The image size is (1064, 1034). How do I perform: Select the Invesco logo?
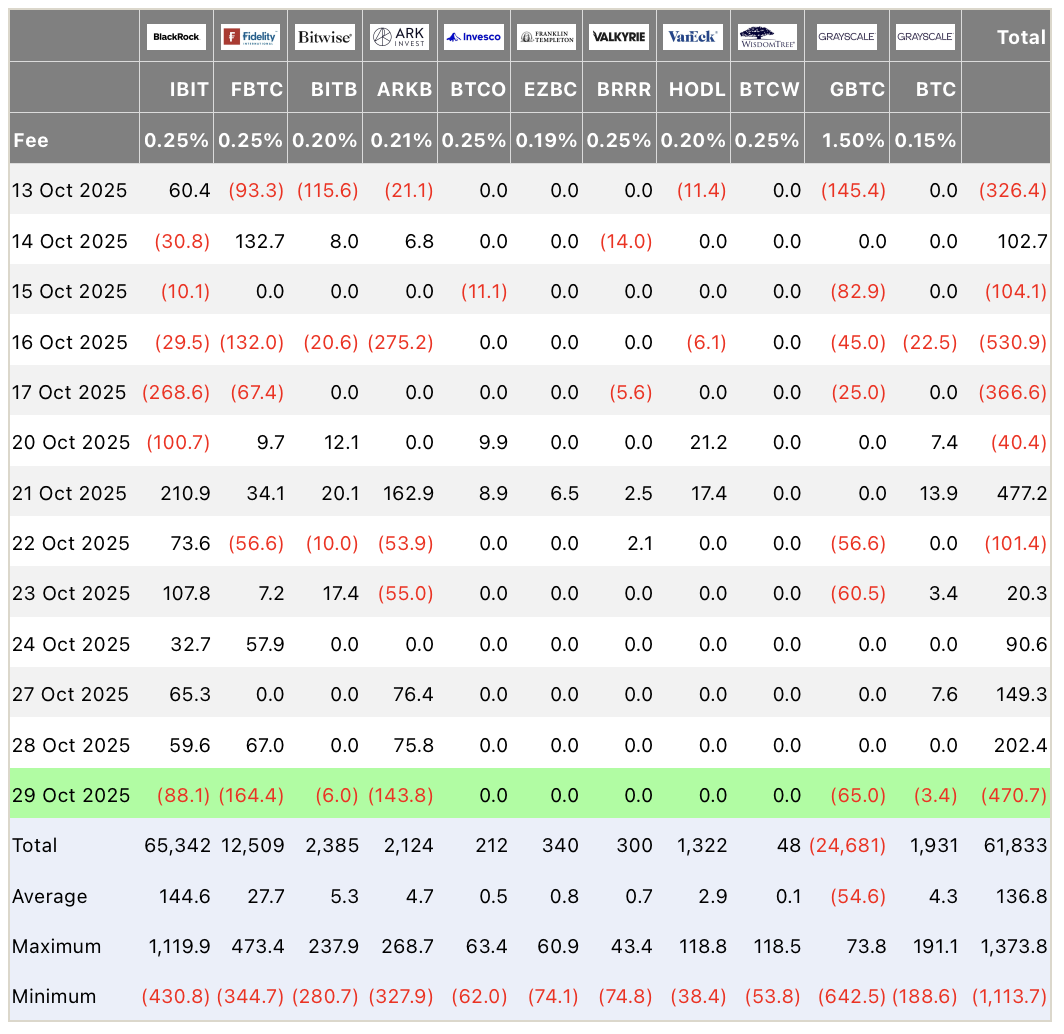(x=473, y=37)
